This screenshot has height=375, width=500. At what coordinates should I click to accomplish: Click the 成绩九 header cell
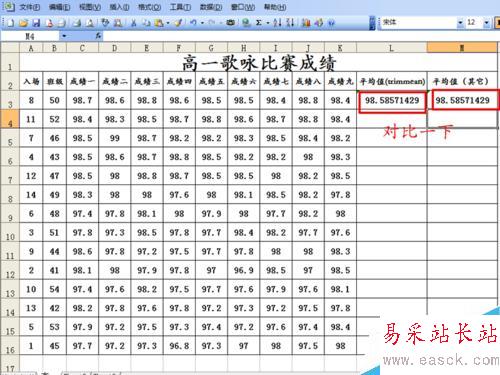click(340, 81)
